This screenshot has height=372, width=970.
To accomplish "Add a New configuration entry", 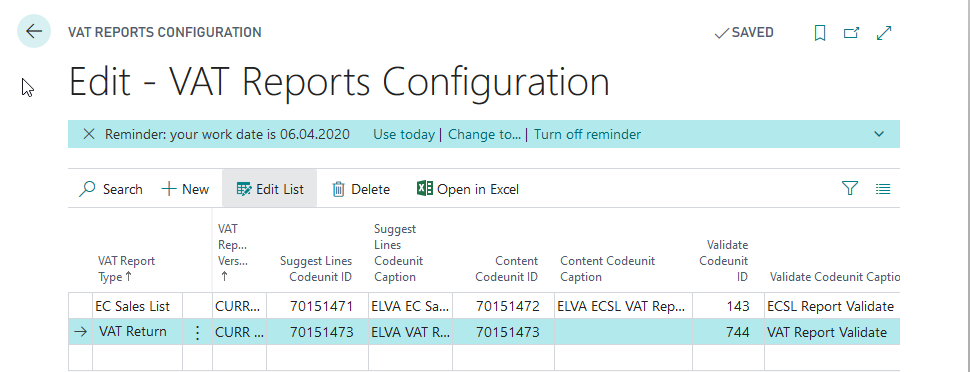I will (185, 189).
